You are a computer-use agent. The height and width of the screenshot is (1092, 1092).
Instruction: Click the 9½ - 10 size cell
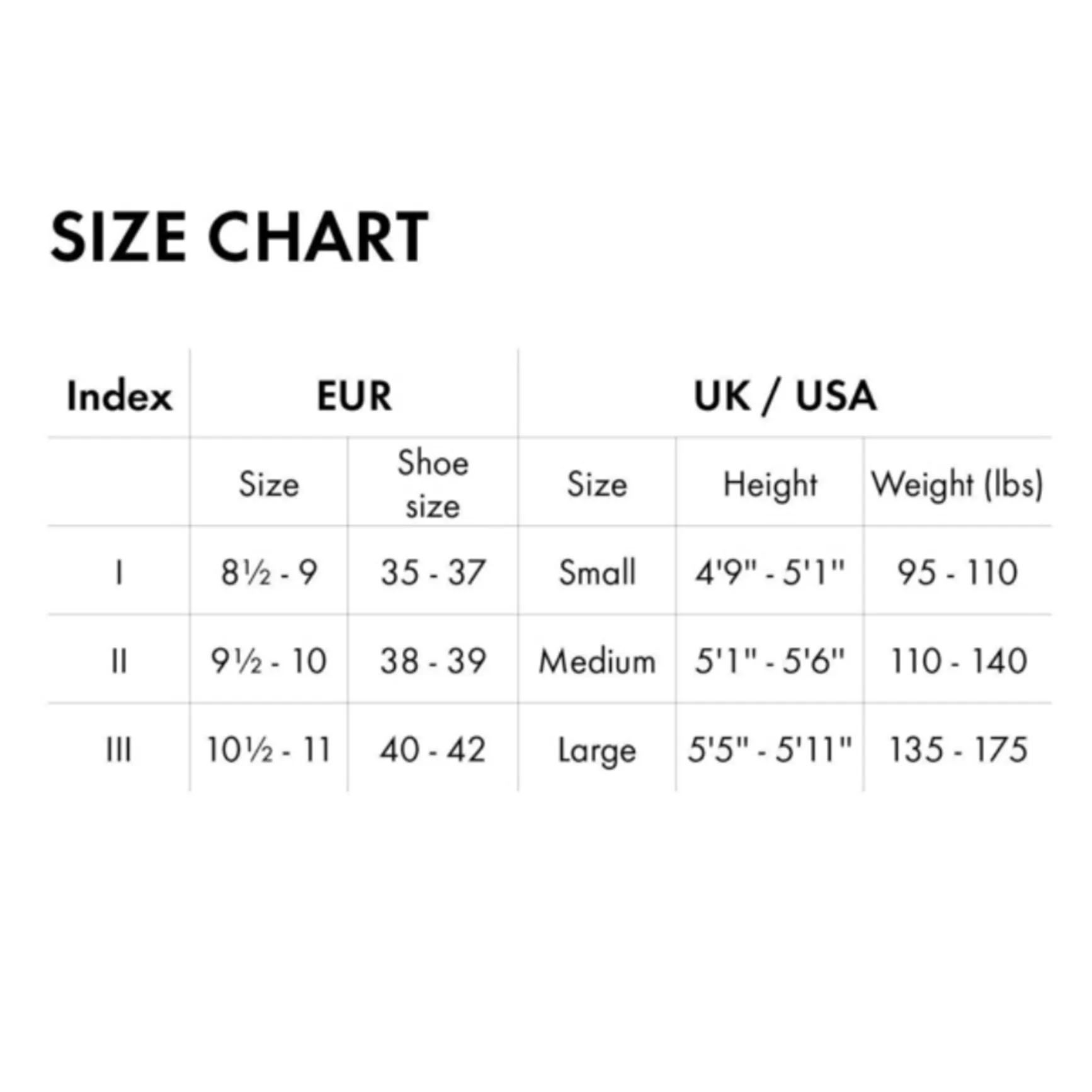[269, 662]
